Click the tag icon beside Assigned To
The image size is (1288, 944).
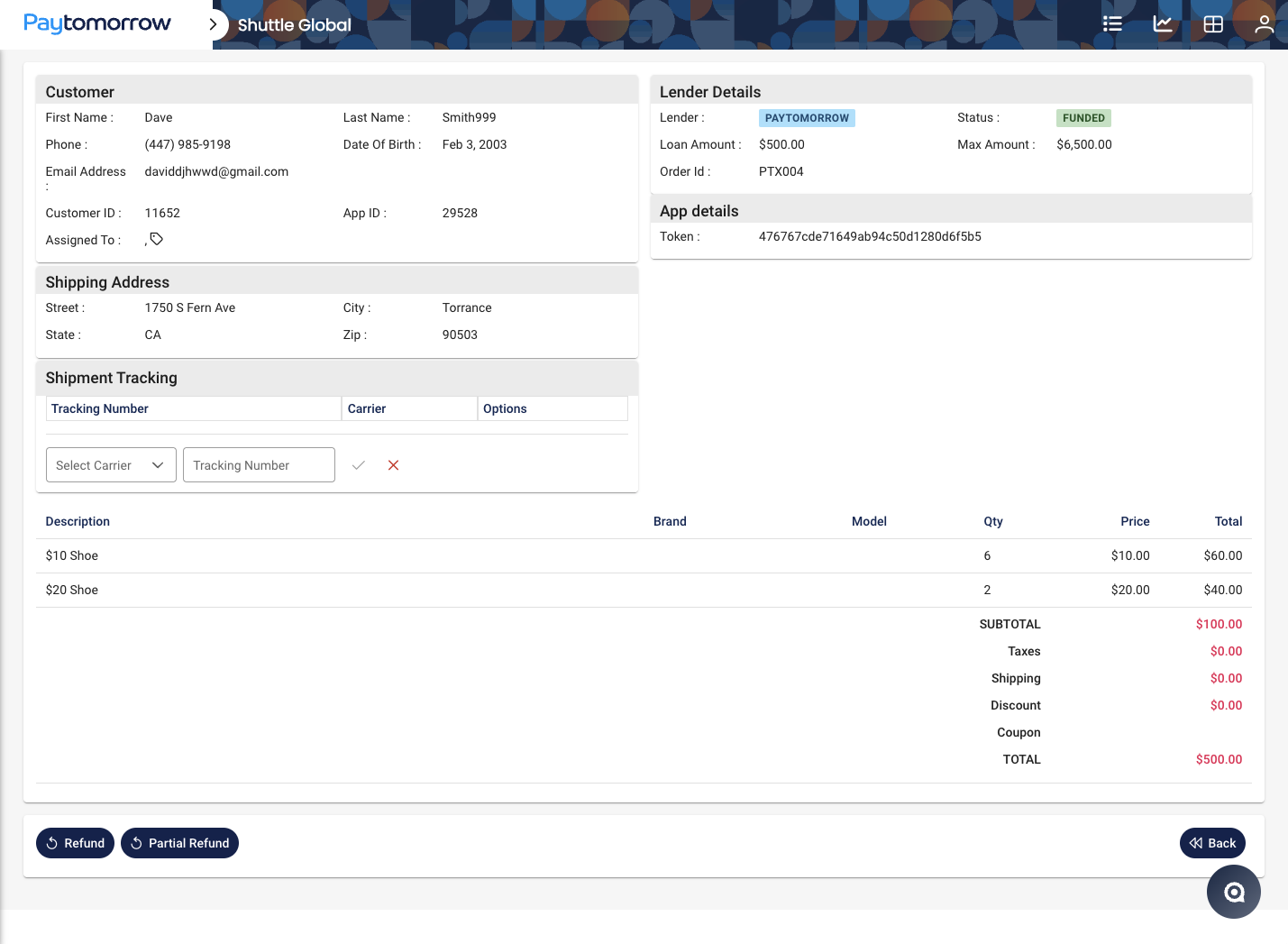point(156,239)
